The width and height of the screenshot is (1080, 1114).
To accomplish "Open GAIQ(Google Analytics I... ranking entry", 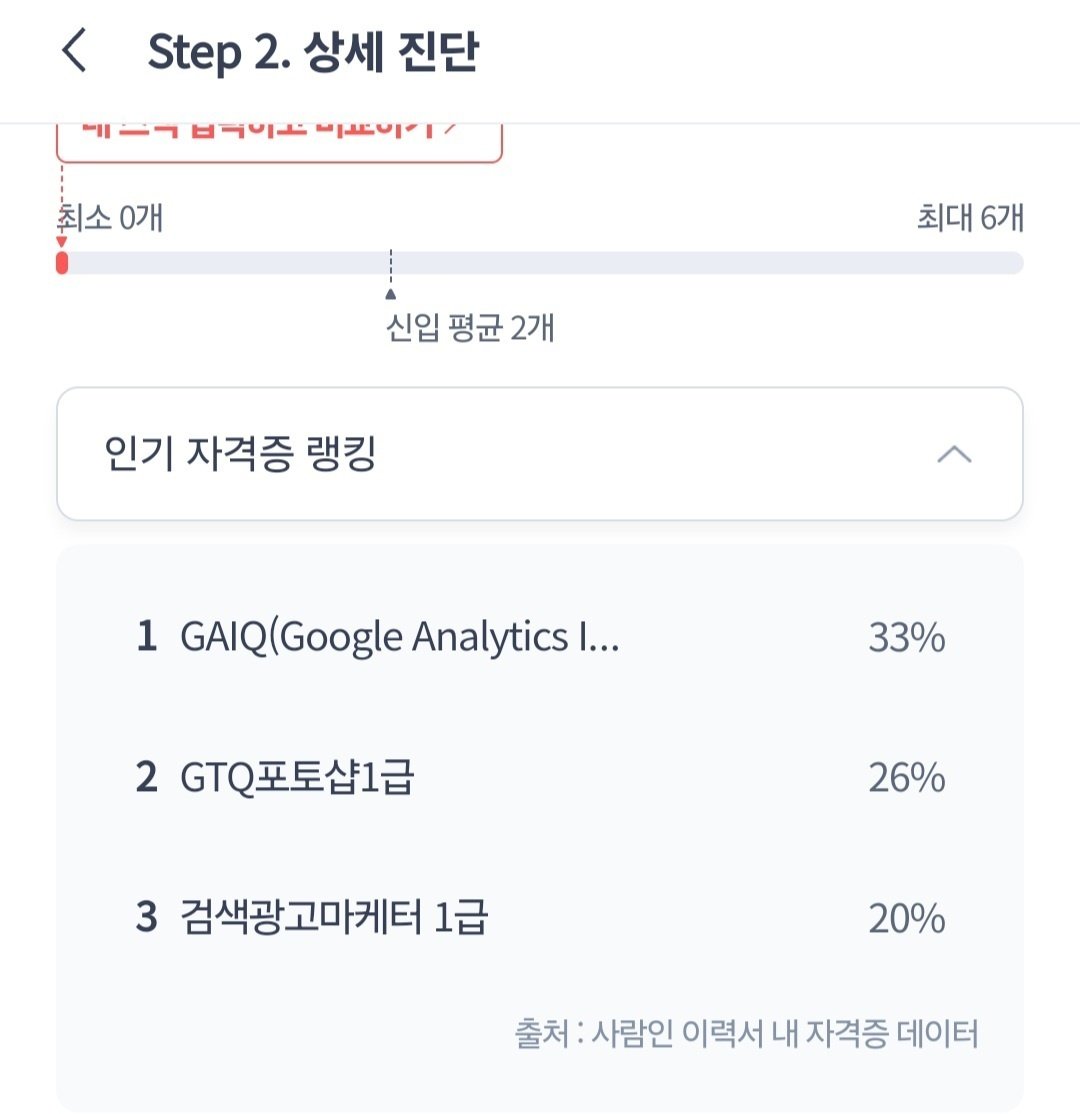I will (540, 636).
